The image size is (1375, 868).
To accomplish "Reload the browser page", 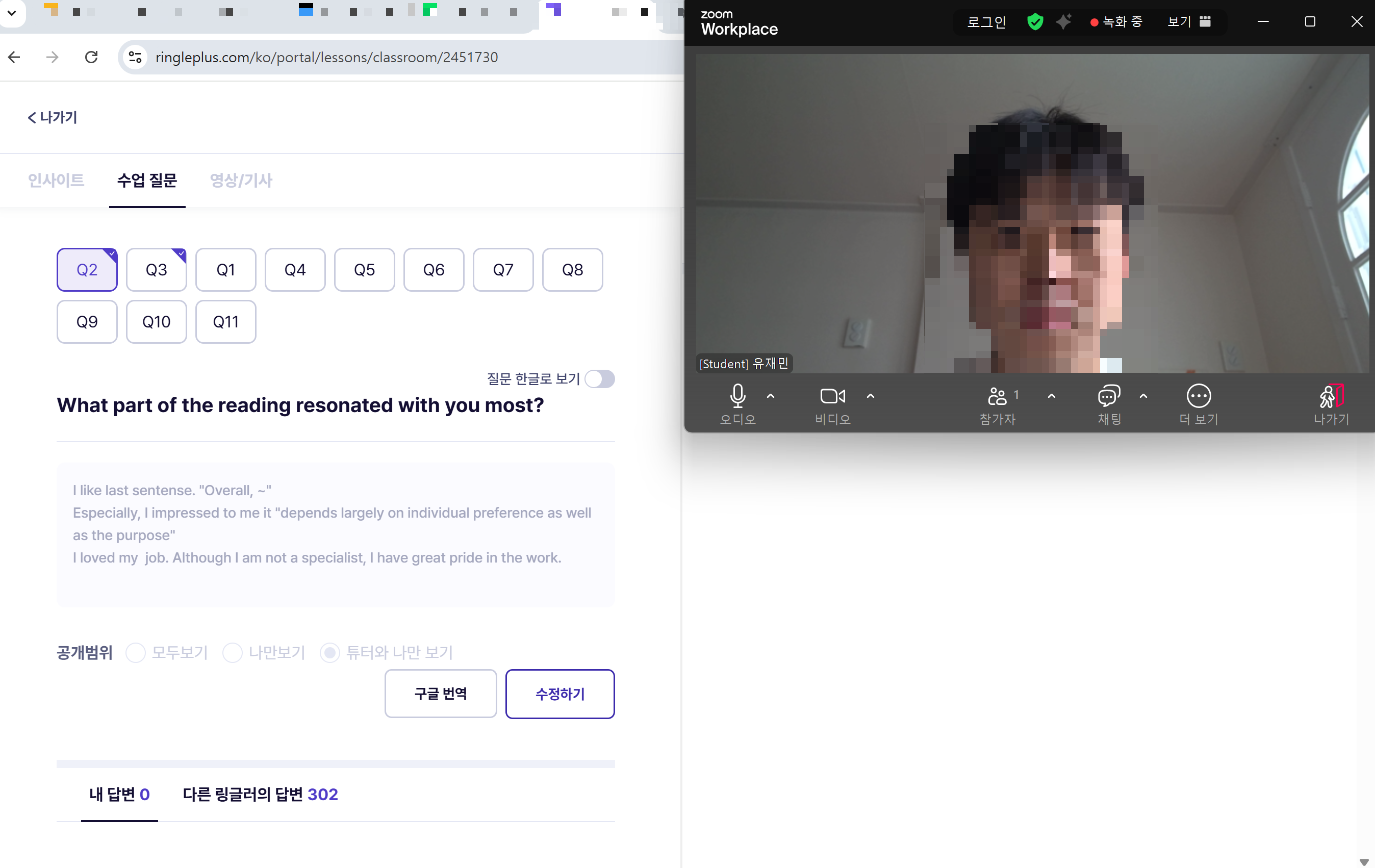I will click(91, 57).
